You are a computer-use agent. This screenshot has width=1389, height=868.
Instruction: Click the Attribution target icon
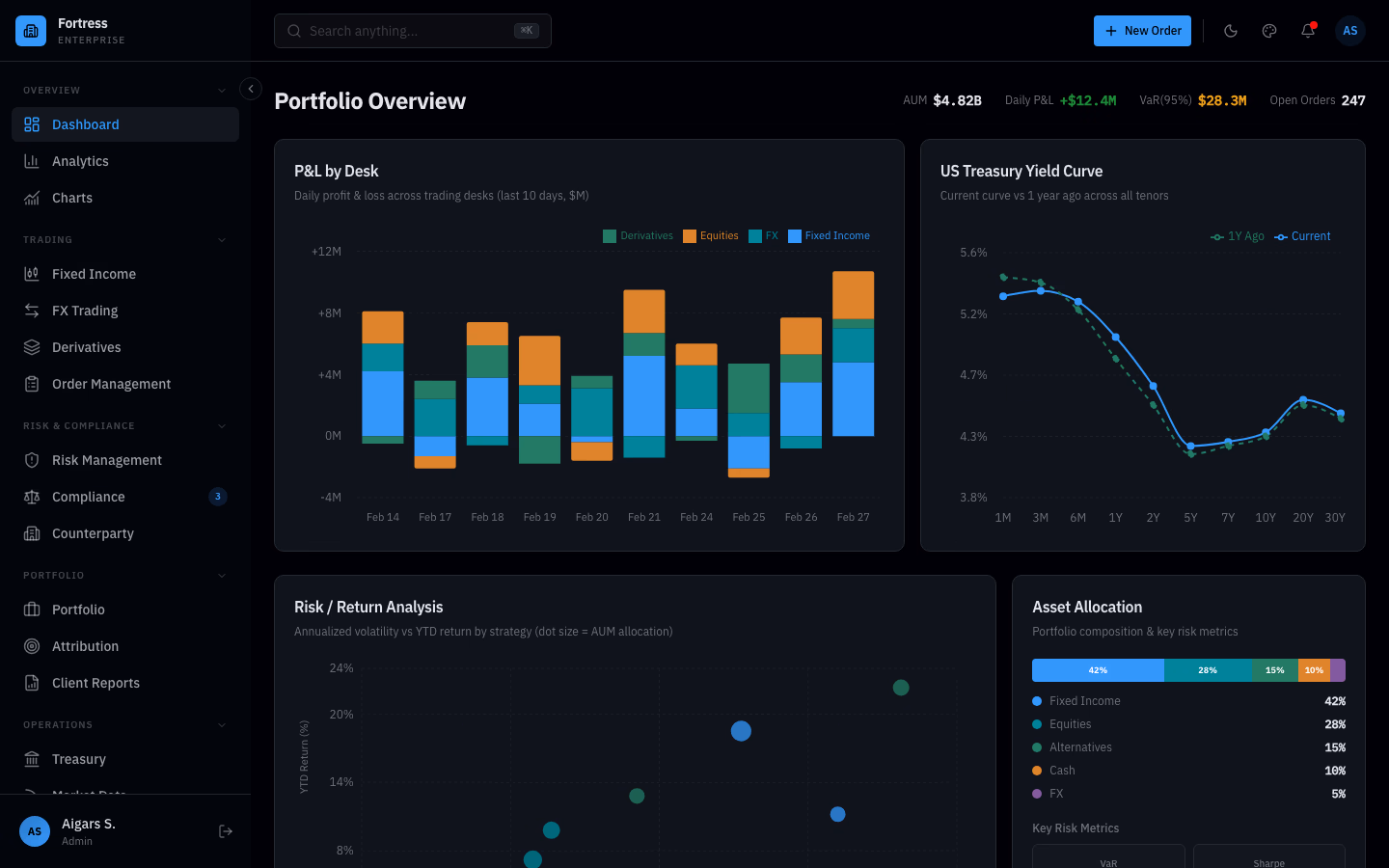tap(32, 646)
